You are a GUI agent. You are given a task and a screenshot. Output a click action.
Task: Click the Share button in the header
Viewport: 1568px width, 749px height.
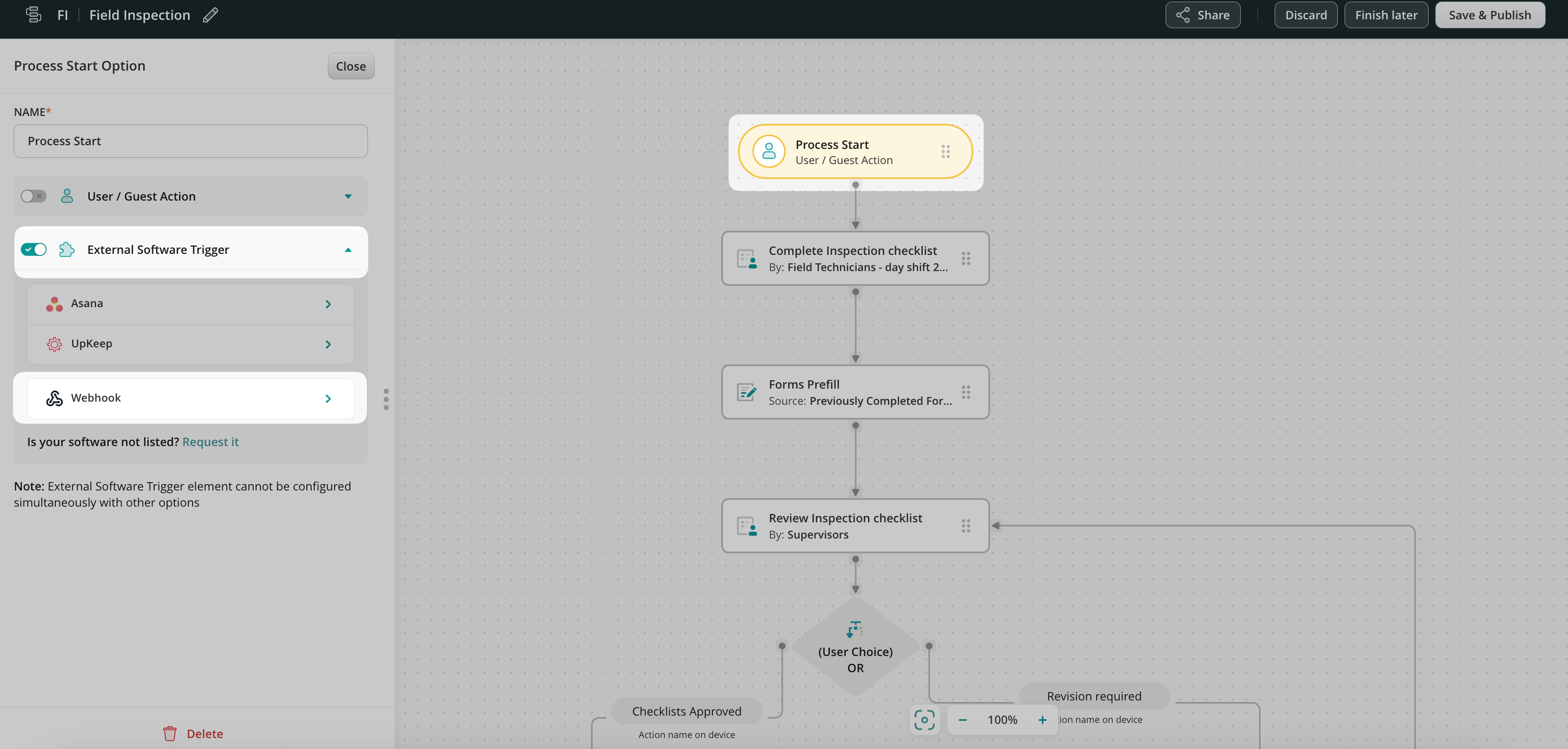[x=1202, y=15]
